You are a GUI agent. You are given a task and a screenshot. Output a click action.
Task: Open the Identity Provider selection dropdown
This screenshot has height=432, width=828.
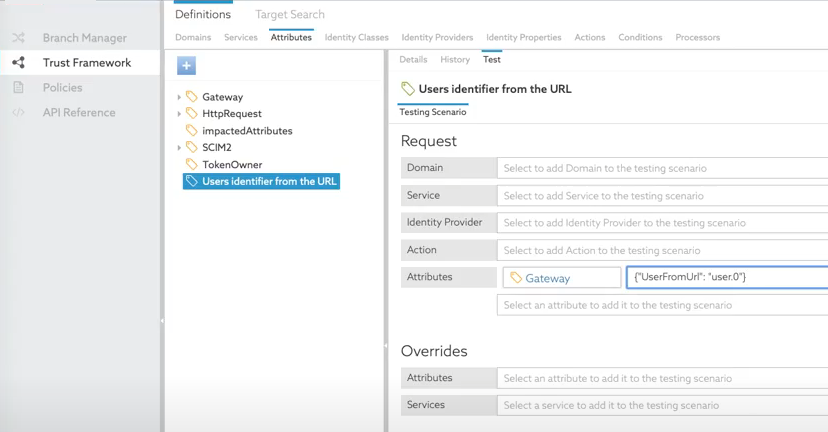(x=662, y=223)
